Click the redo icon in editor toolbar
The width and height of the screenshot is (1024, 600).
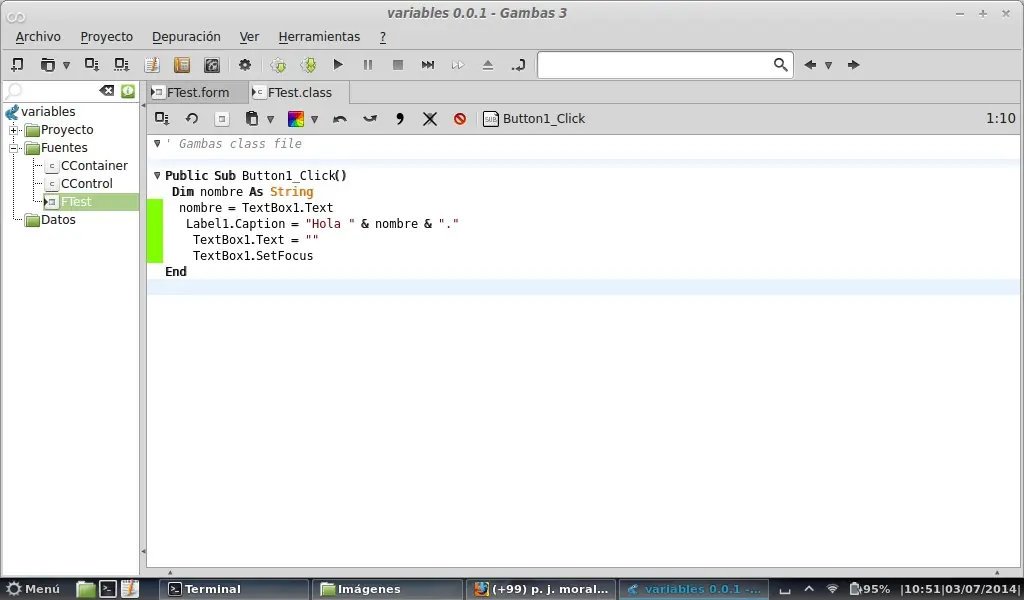(x=370, y=119)
